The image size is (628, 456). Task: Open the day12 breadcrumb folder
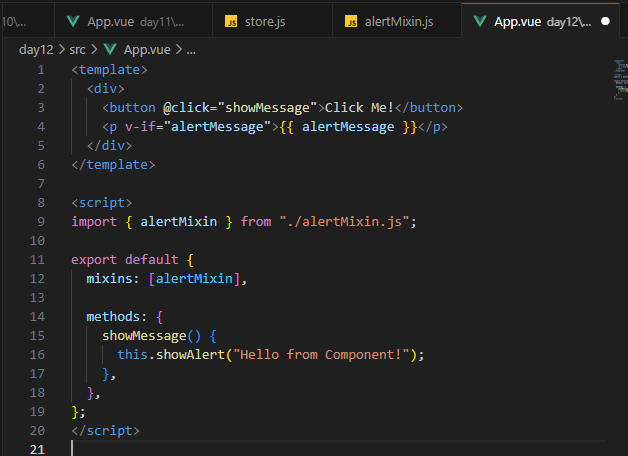36,50
